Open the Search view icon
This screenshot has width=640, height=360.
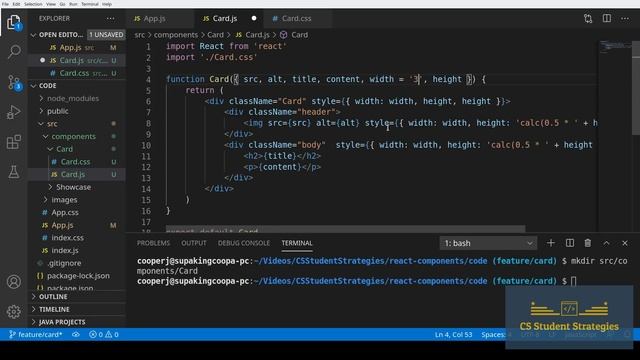click(x=14, y=52)
